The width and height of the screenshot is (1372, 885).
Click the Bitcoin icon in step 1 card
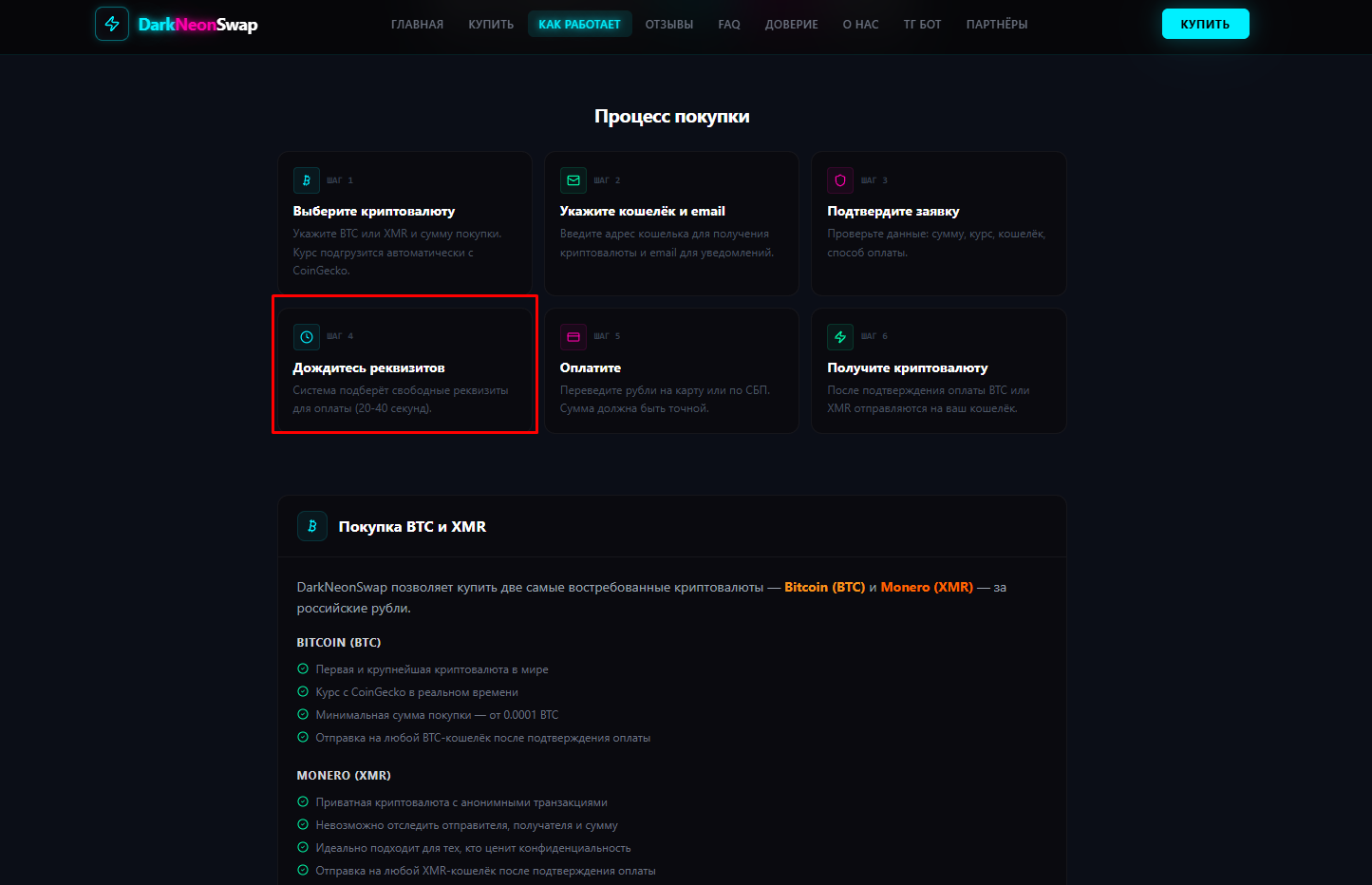click(x=306, y=180)
